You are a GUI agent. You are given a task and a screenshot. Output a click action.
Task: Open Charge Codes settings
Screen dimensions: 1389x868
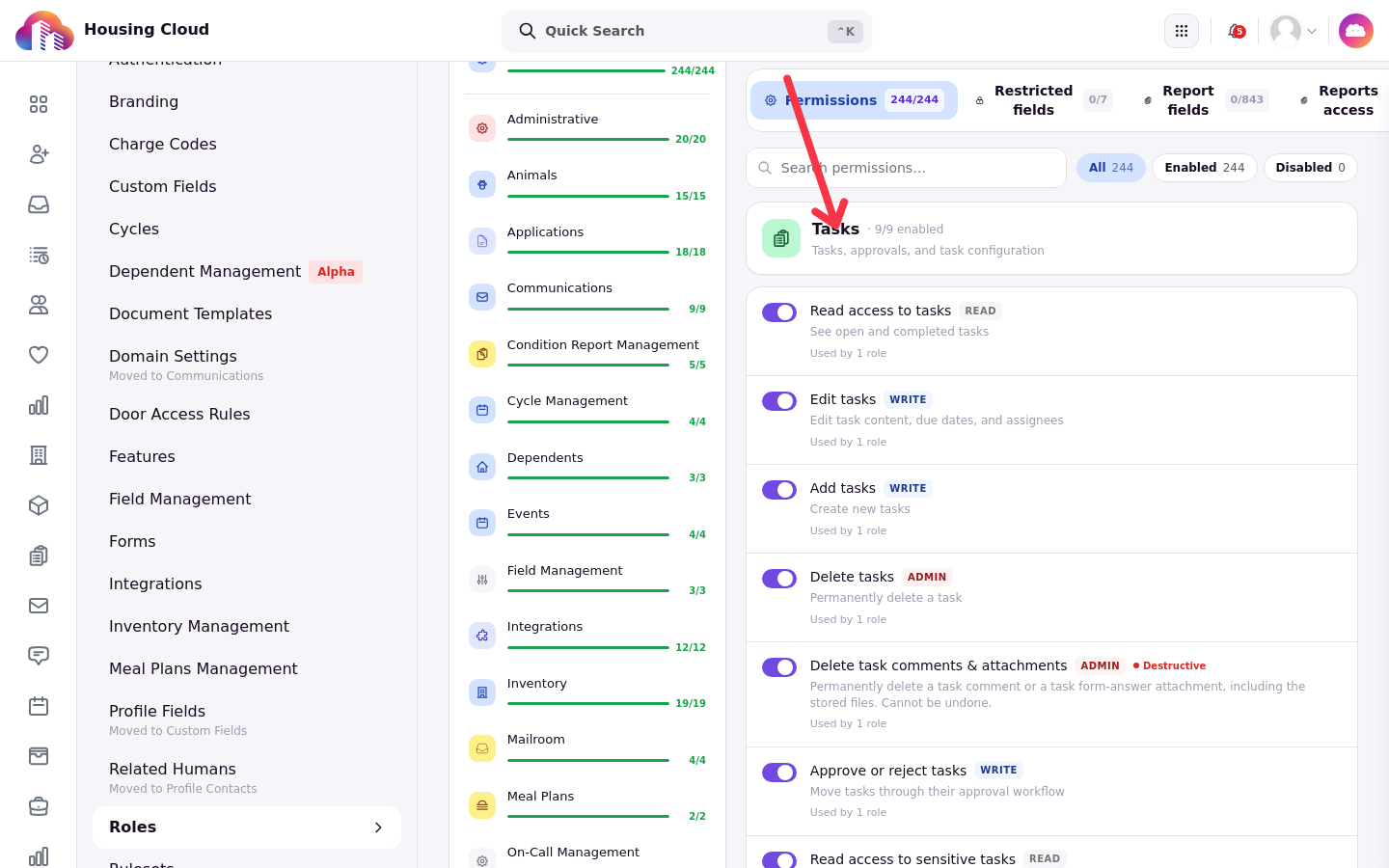[x=247, y=145]
